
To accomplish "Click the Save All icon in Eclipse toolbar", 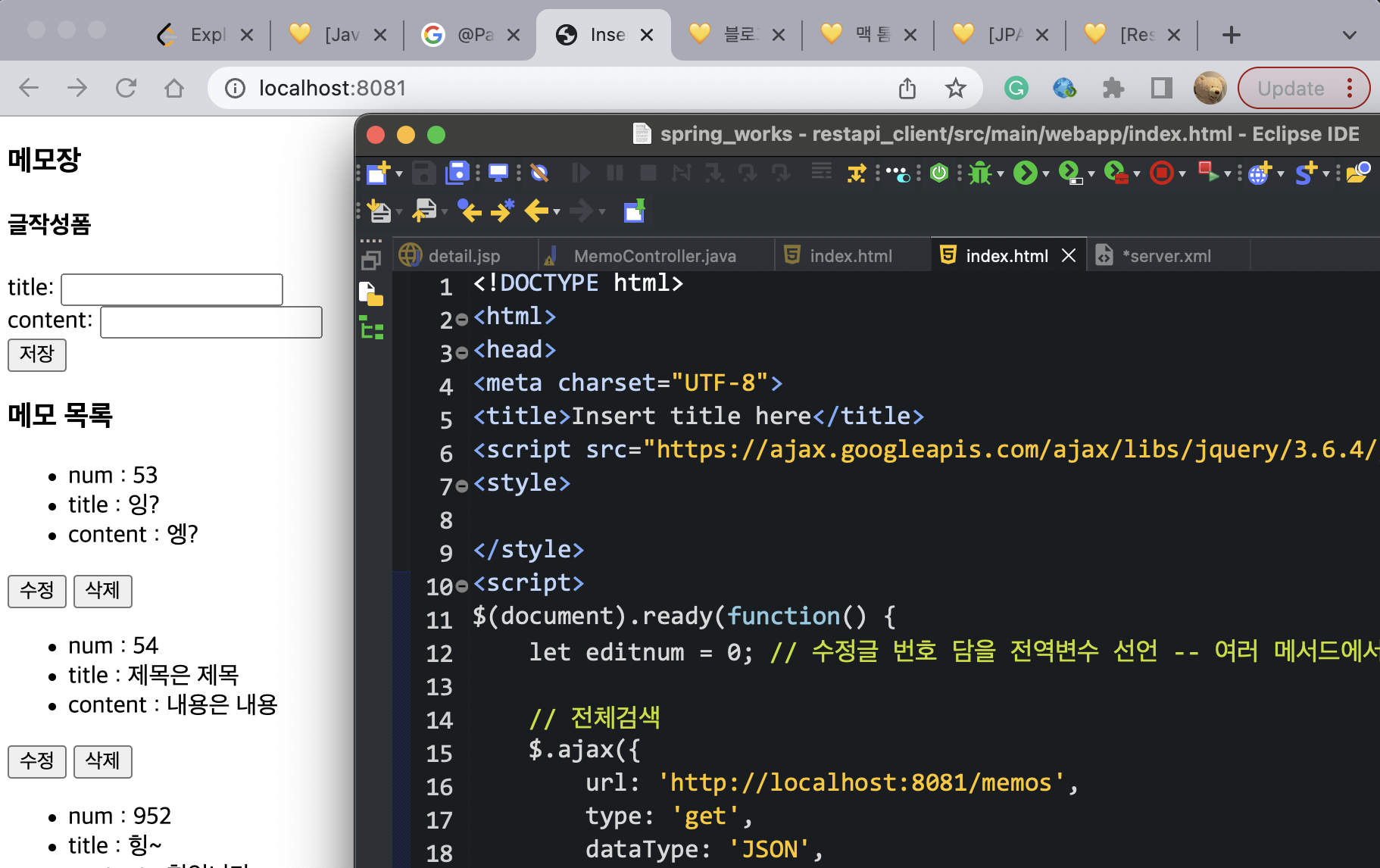I will (x=457, y=173).
